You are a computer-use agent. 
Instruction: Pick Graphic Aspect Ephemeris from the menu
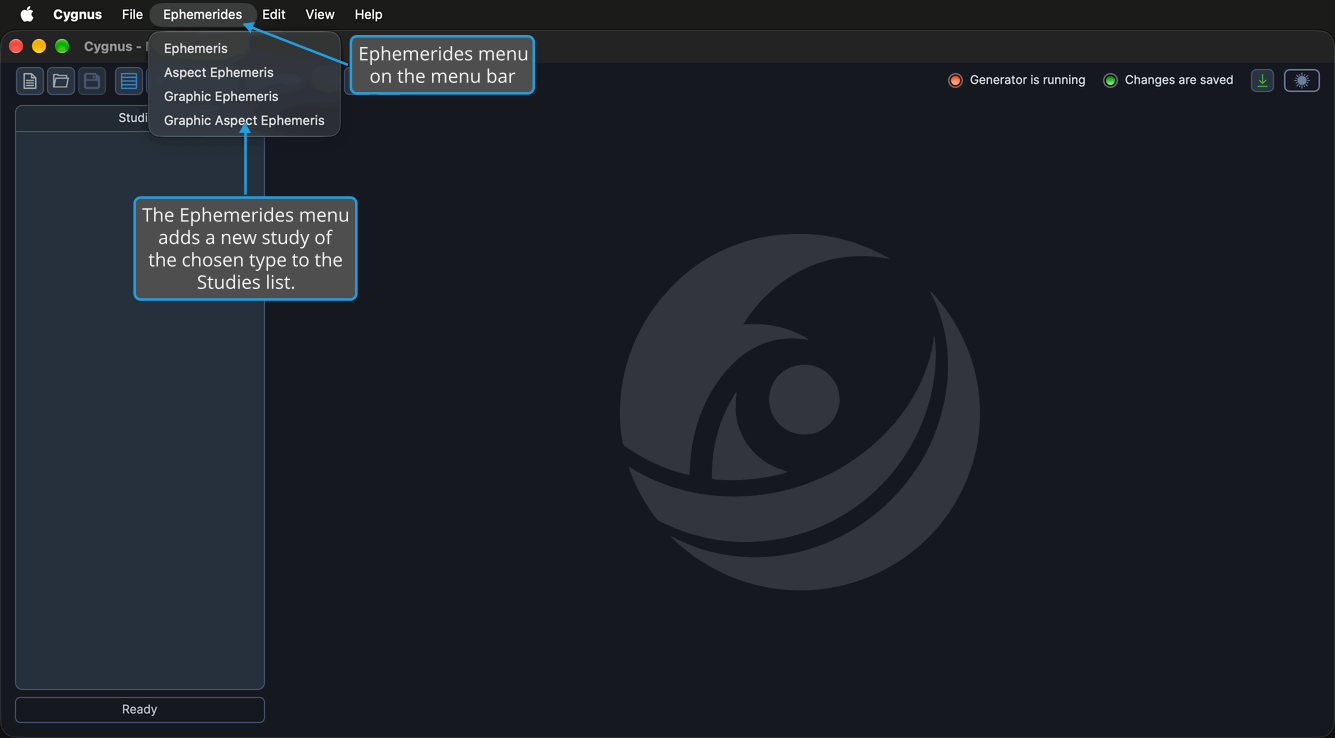244,120
